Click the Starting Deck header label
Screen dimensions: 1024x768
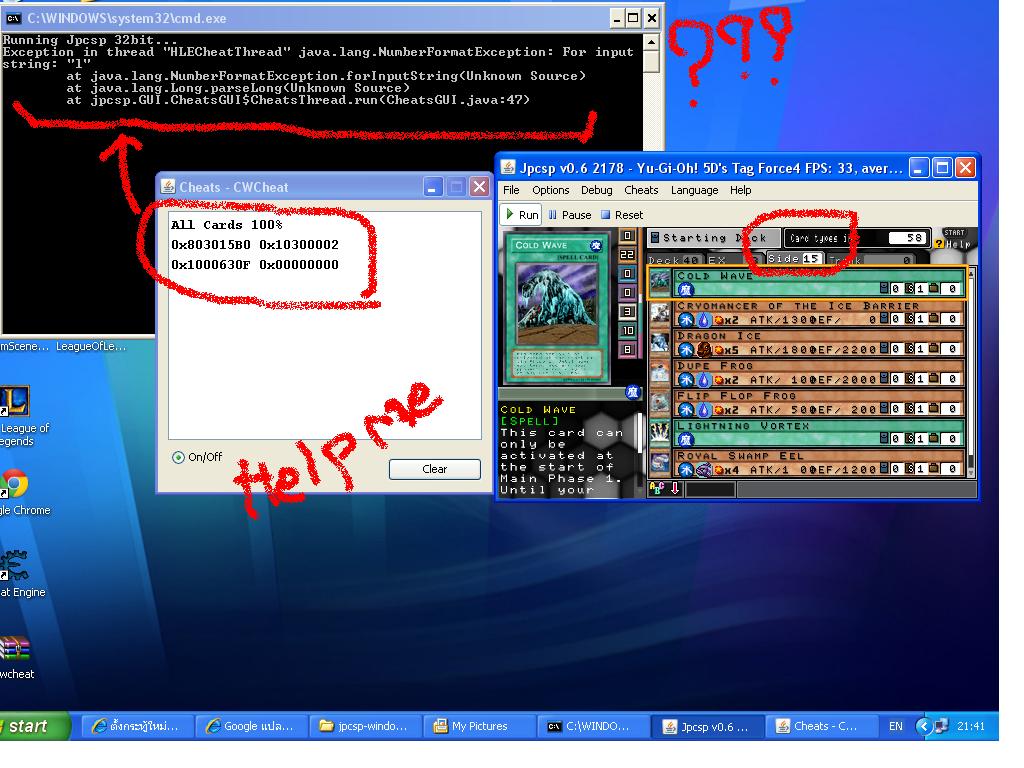[x=714, y=238]
